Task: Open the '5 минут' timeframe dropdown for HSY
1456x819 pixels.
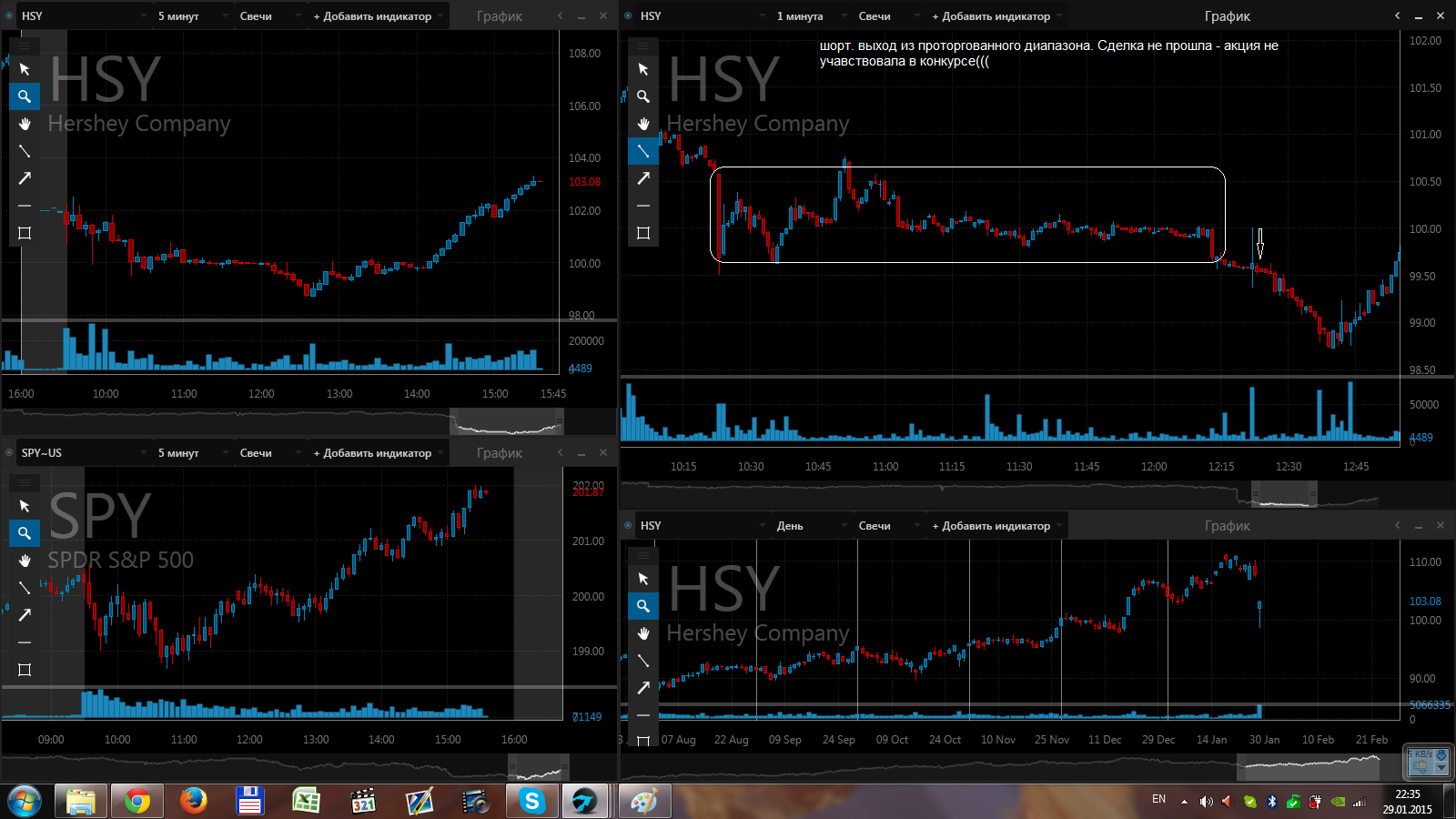Action: coord(192,16)
